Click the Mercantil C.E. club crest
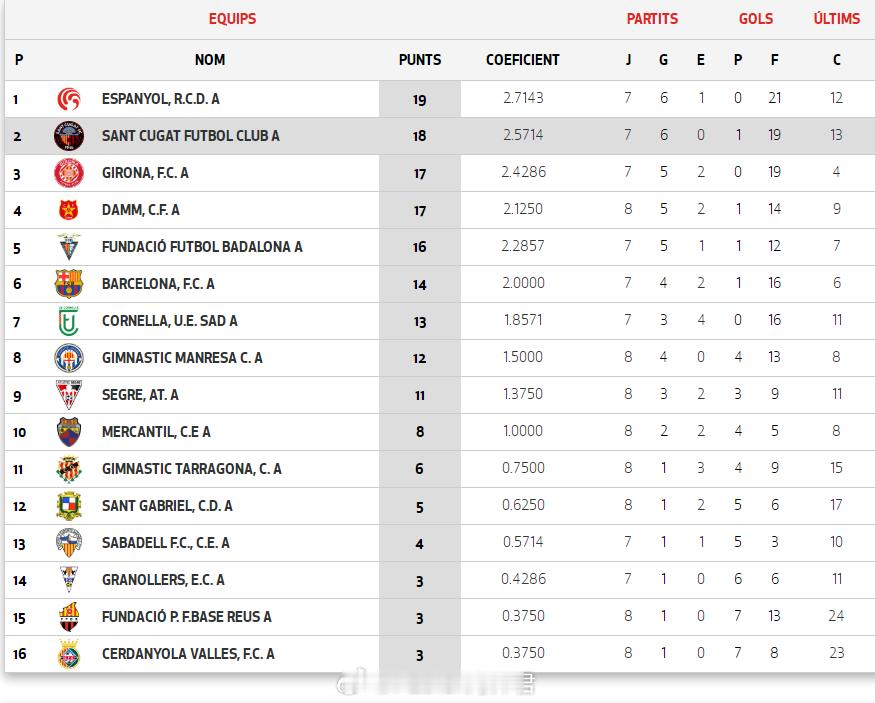 click(x=69, y=432)
